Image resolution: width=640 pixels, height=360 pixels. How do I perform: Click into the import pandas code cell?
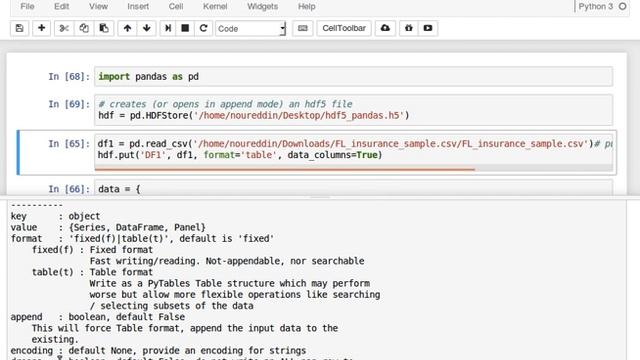(353, 77)
